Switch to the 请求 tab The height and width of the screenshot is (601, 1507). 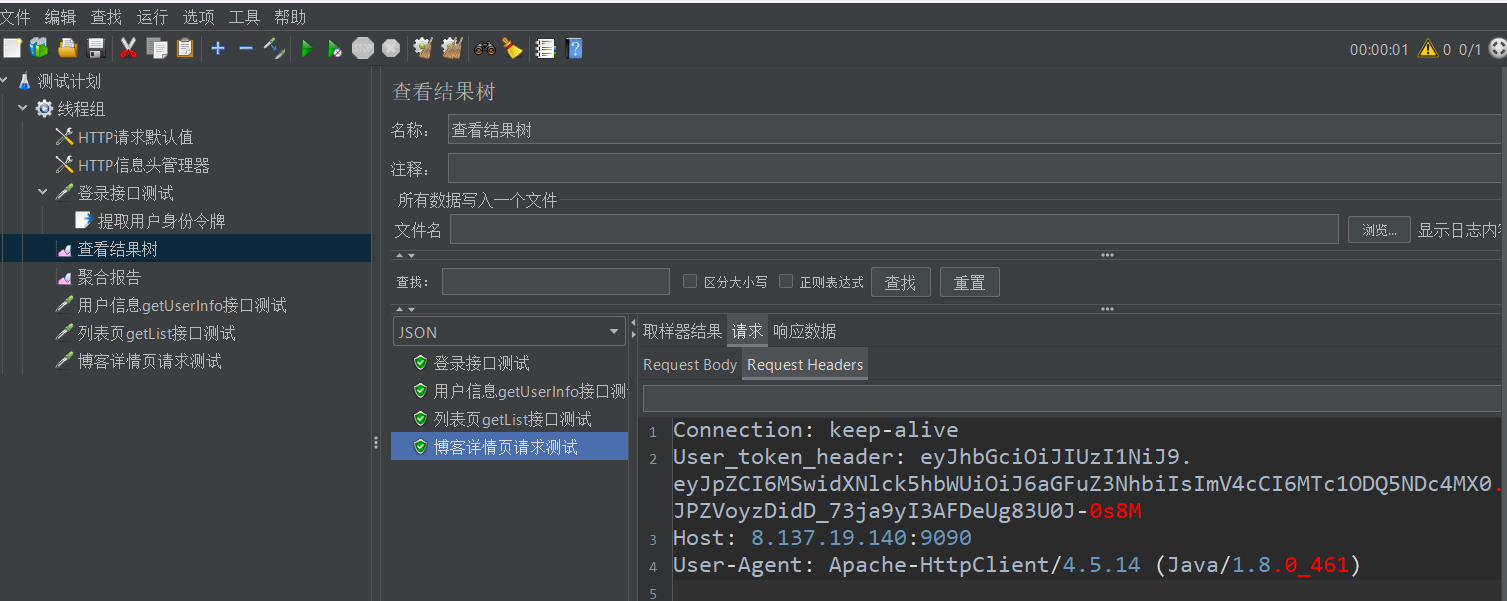coord(747,331)
